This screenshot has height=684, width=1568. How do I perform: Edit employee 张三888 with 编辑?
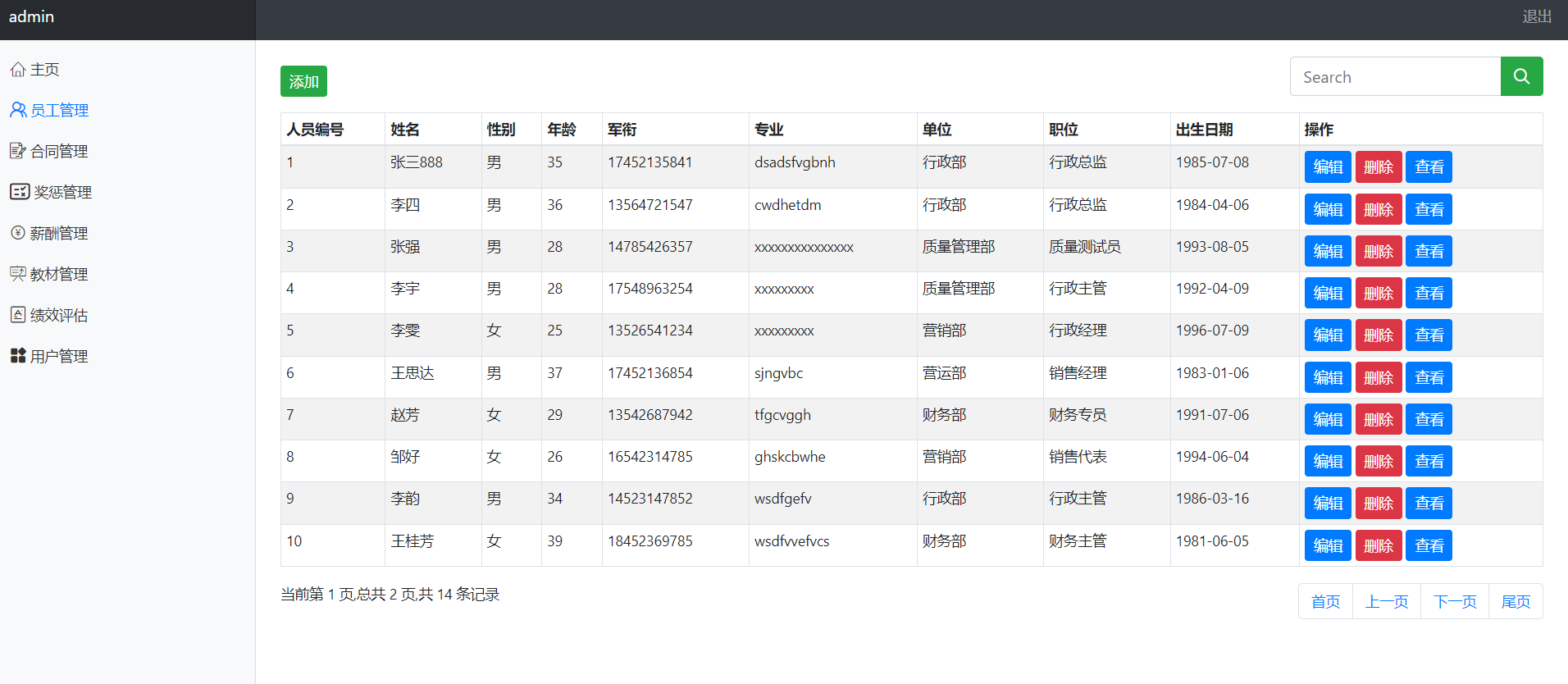1328,166
